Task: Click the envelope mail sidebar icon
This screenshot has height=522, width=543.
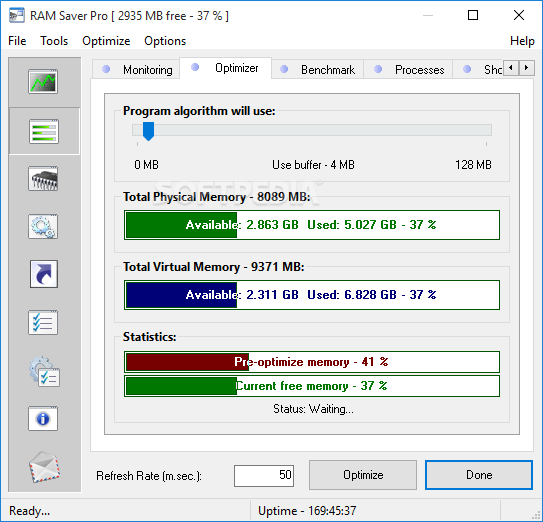Action: click(44, 467)
